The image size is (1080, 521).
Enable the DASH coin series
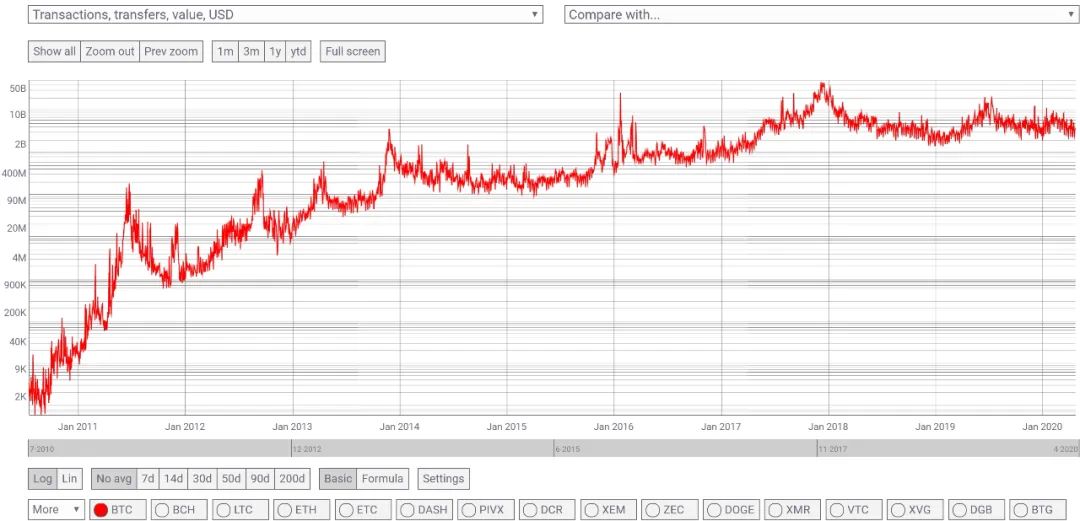tap(424, 510)
